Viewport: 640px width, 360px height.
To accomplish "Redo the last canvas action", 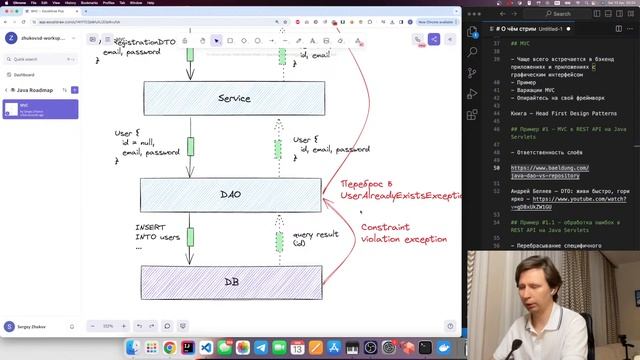I will pos(152,326).
